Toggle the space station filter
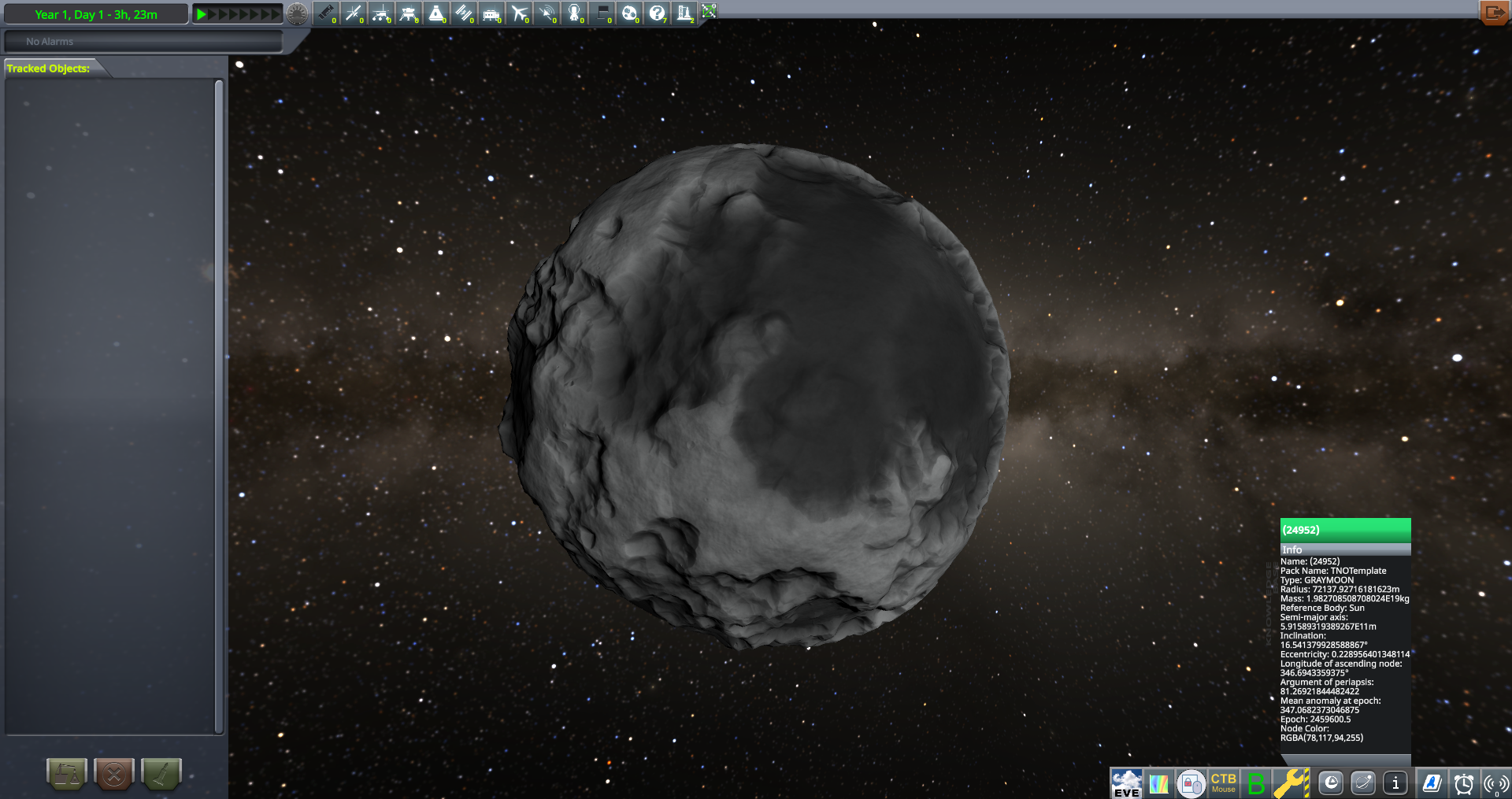The image size is (1512, 799). [464, 13]
